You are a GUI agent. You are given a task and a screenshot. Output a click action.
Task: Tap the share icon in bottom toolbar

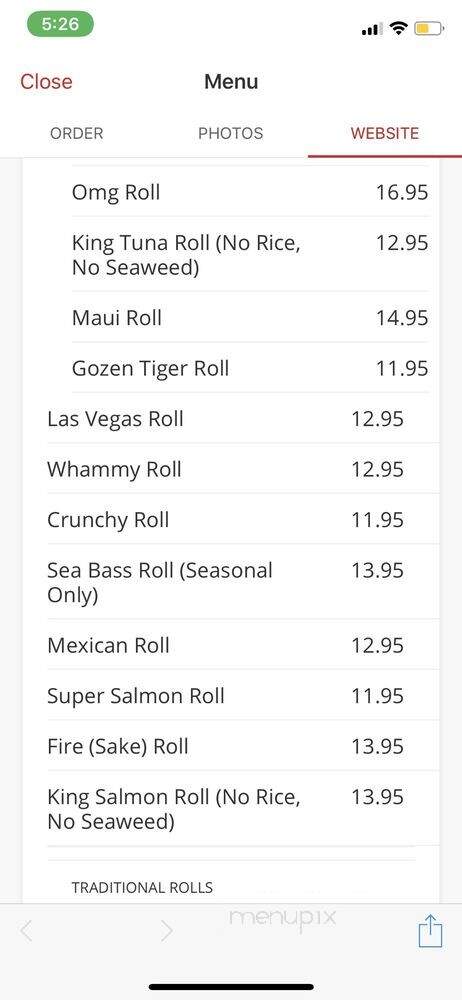(x=430, y=930)
